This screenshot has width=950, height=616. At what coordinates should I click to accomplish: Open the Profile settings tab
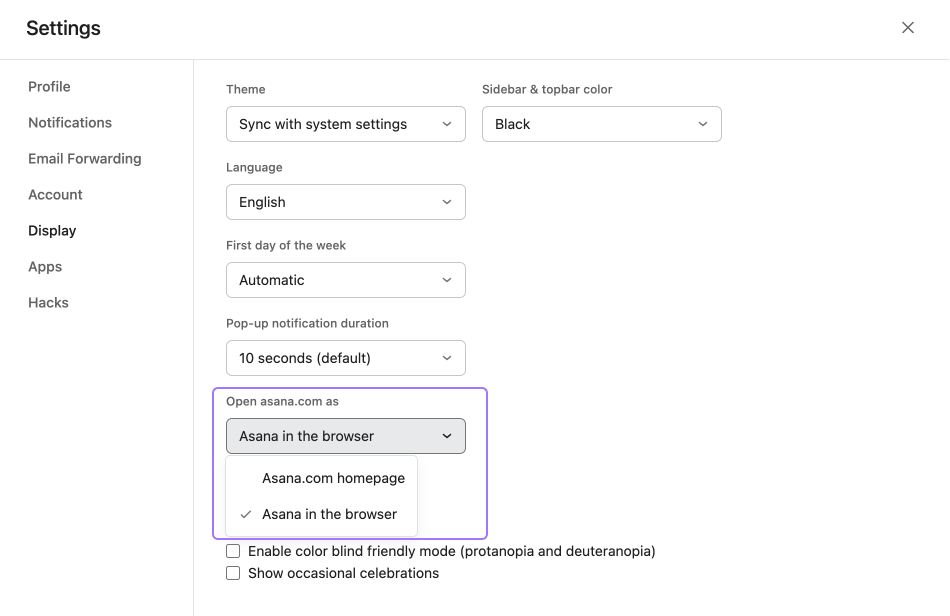pyautogui.click(x=49, y=87)
